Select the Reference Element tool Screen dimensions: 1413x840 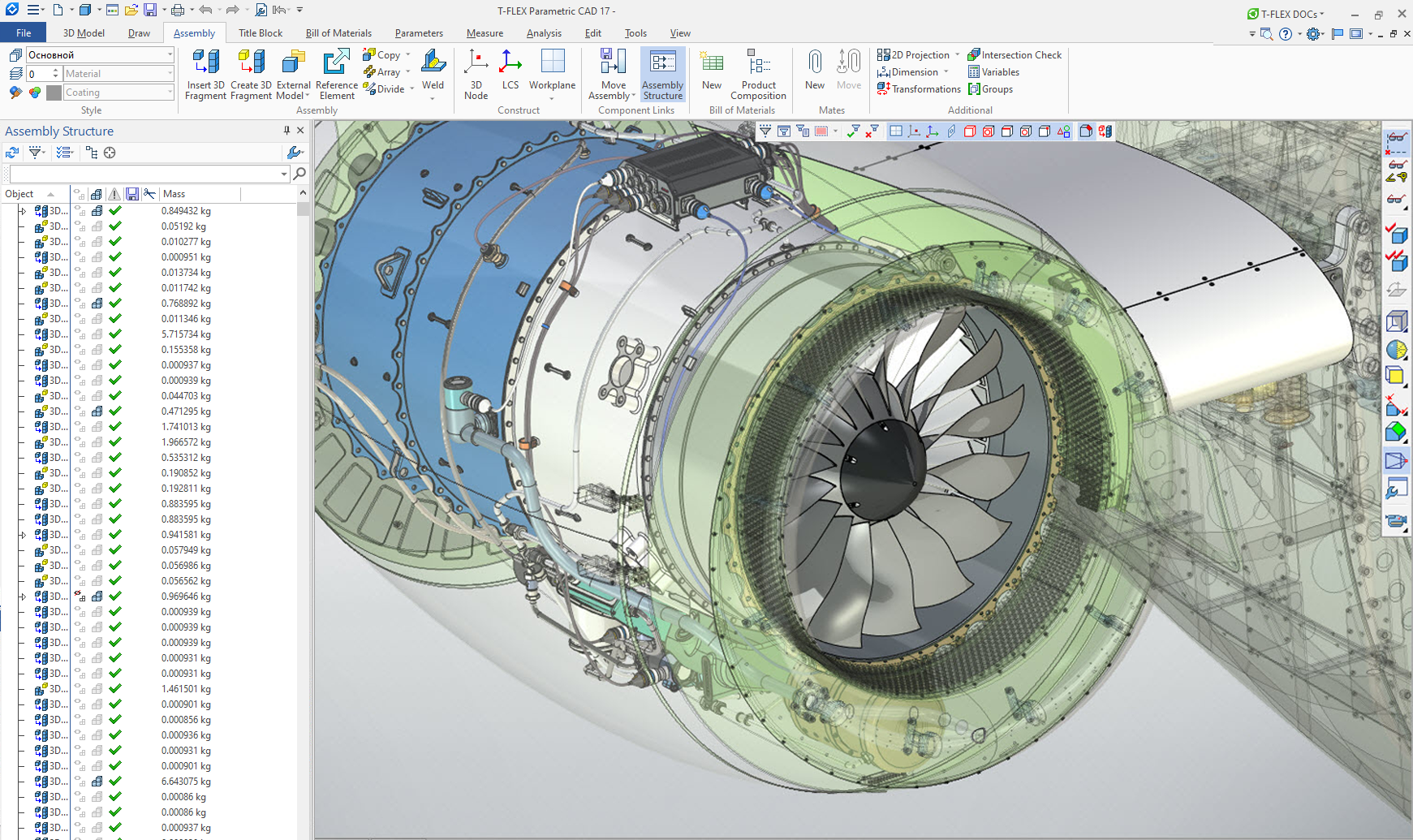pos(336,74)
